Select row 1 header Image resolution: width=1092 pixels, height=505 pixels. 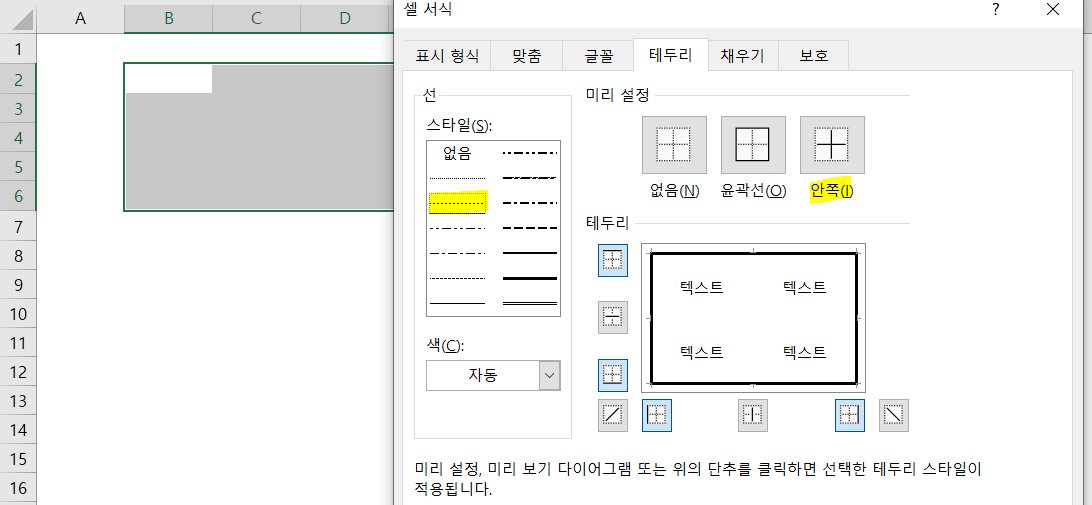[x=18, y=49]
